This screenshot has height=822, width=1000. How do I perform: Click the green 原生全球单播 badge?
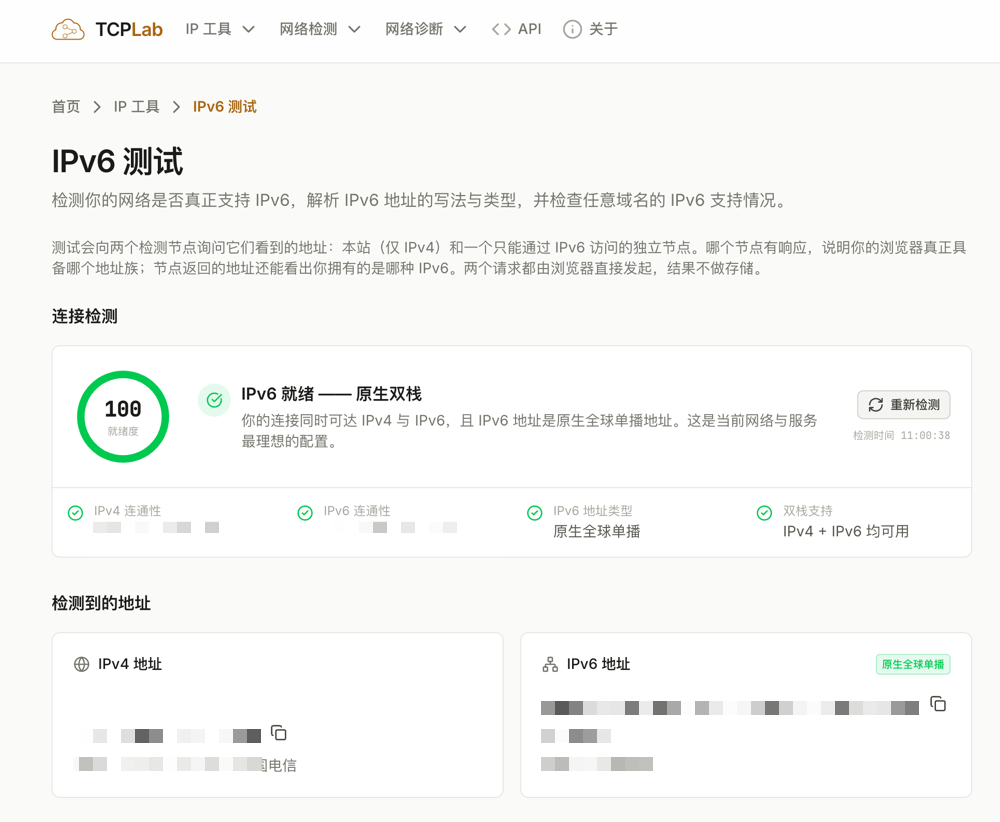913,664
